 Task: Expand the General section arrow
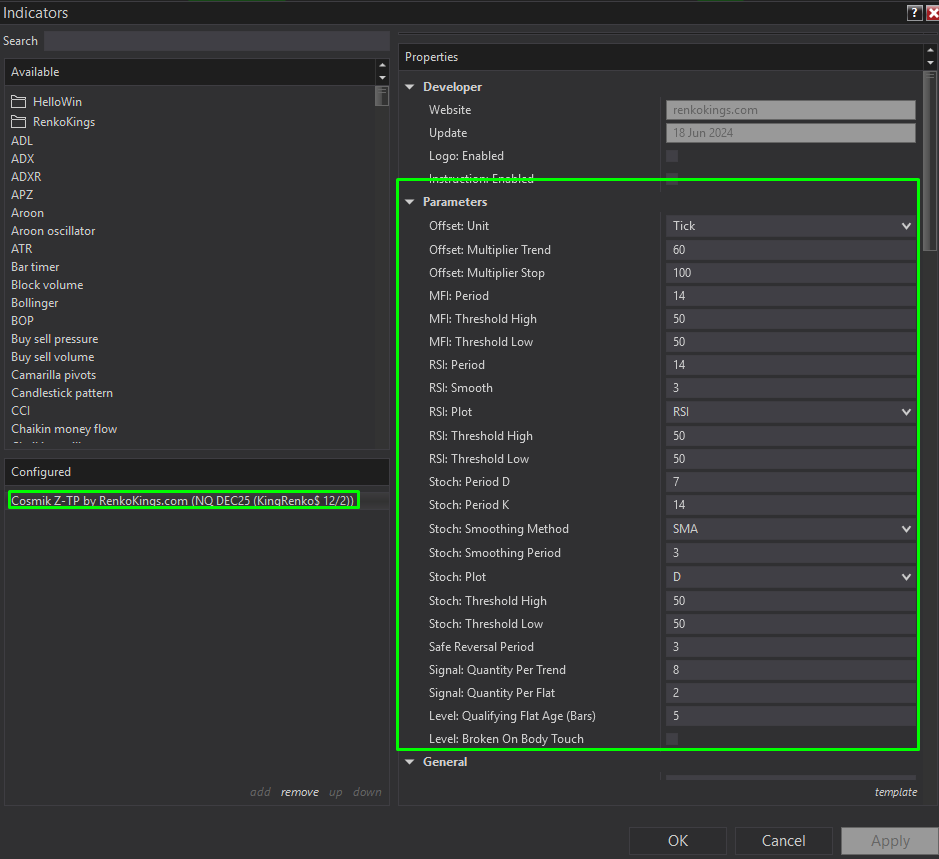(x=410, y=762)
